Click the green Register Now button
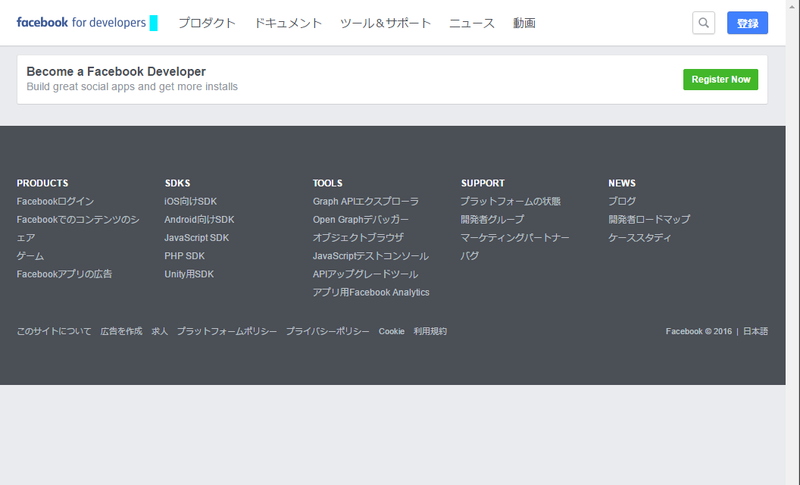800x485 pixels. click(720, 80)
